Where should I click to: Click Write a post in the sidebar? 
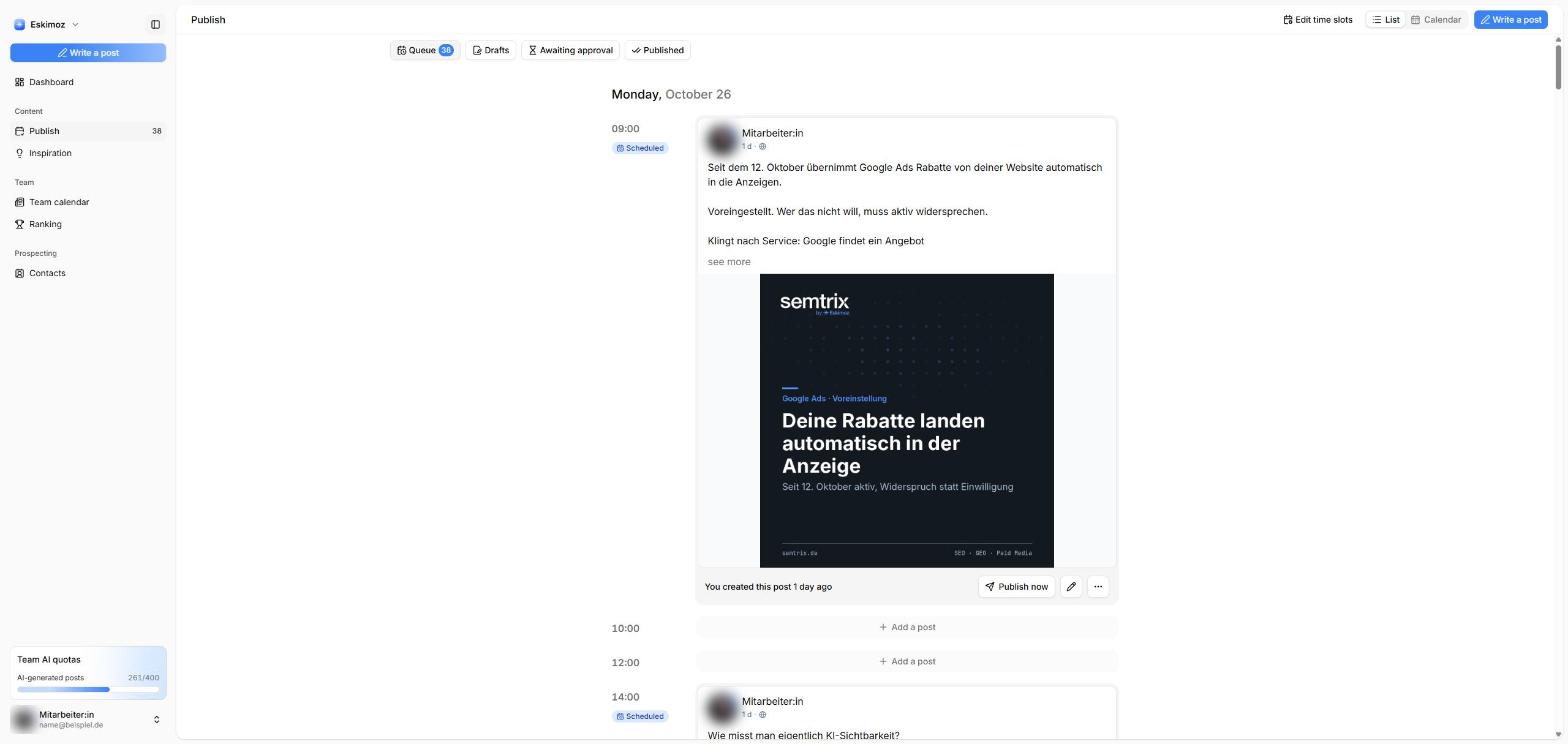(x=88, y=53)
